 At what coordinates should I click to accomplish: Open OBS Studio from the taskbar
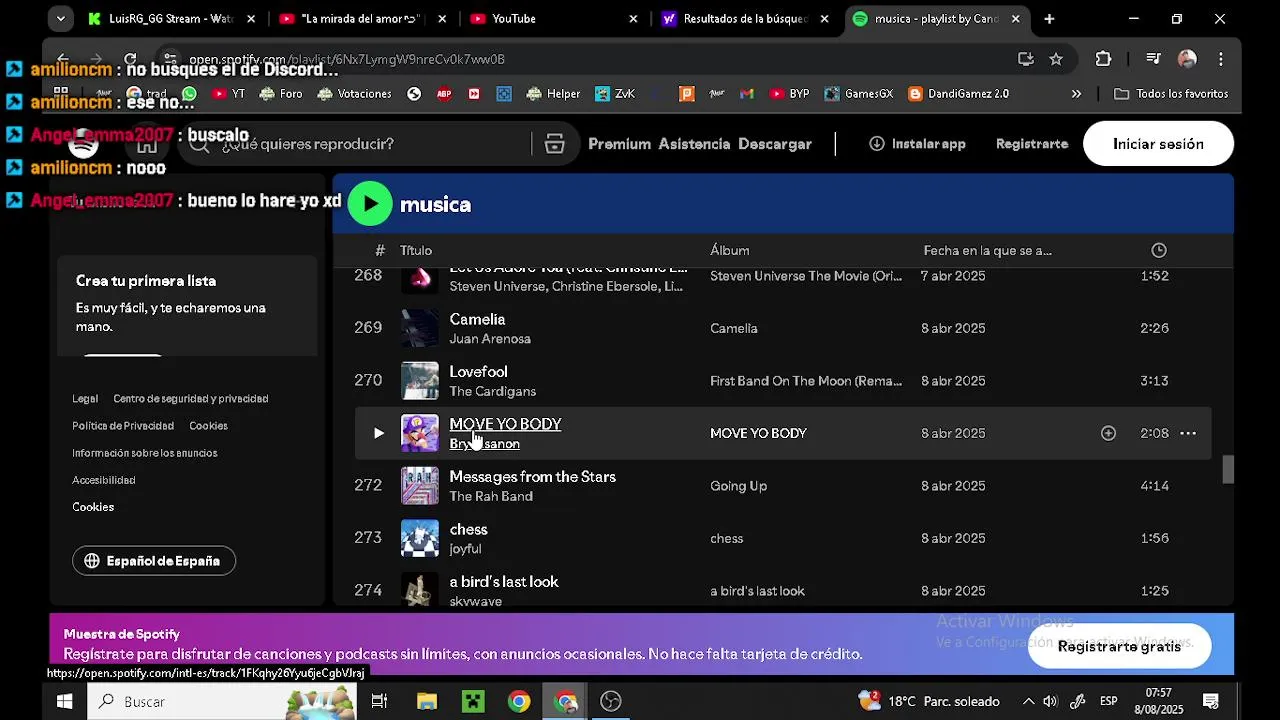[611, 701]
